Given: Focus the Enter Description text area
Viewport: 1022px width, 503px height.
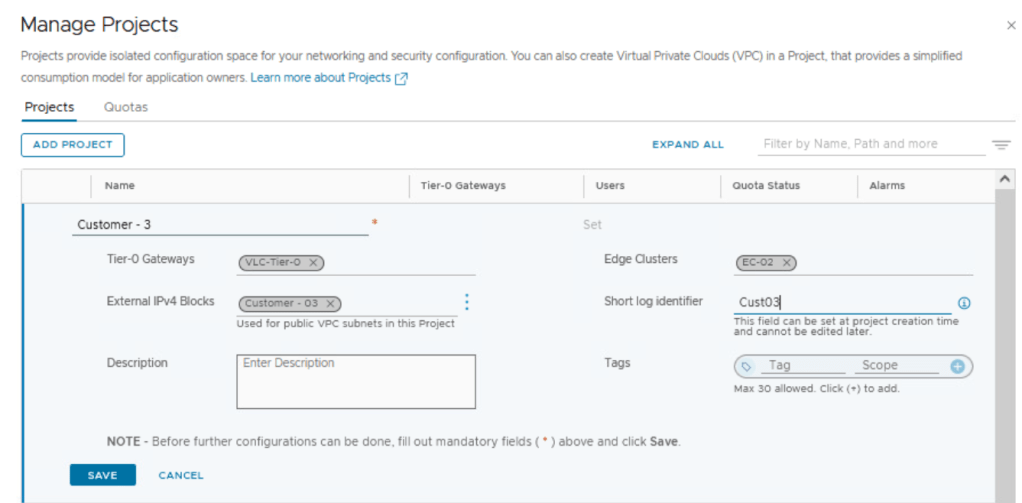Looking at the screenshot, I should click(356, 382).
